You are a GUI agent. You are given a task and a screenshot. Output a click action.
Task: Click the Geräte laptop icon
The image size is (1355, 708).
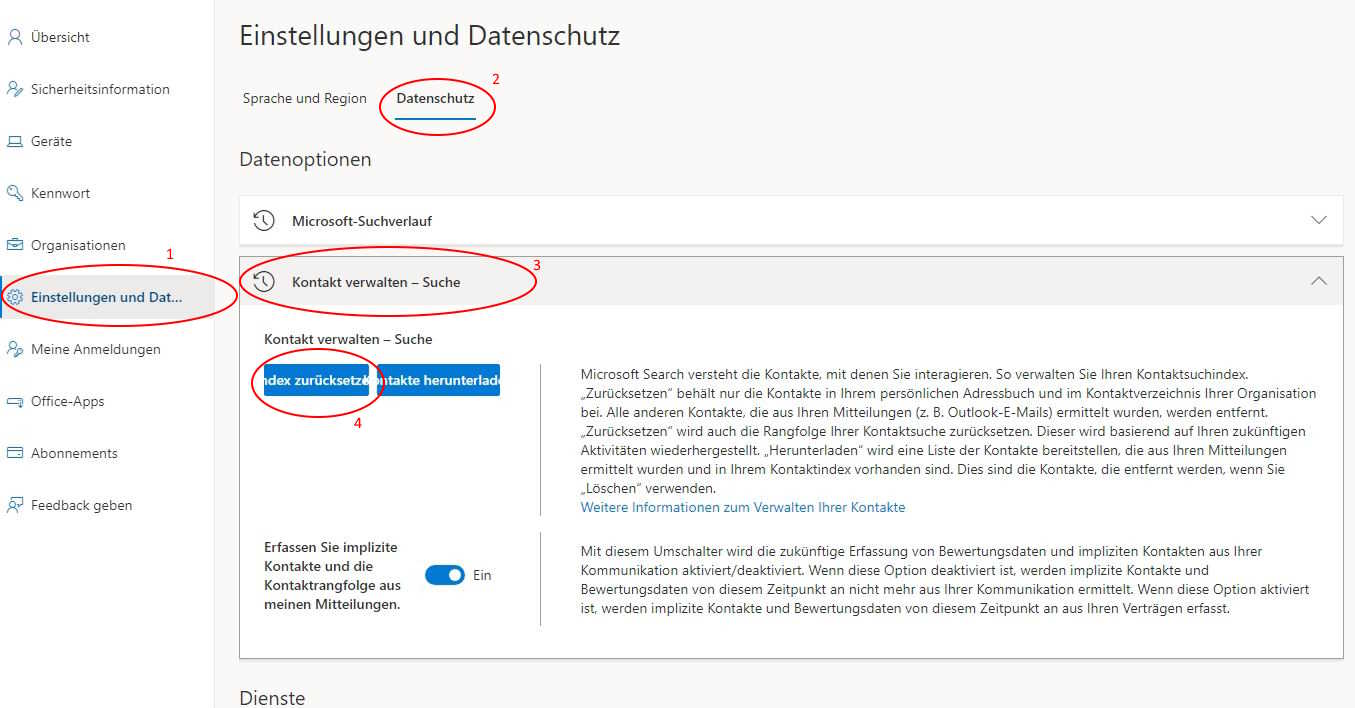pyautogui.click(x=14, y=141)
